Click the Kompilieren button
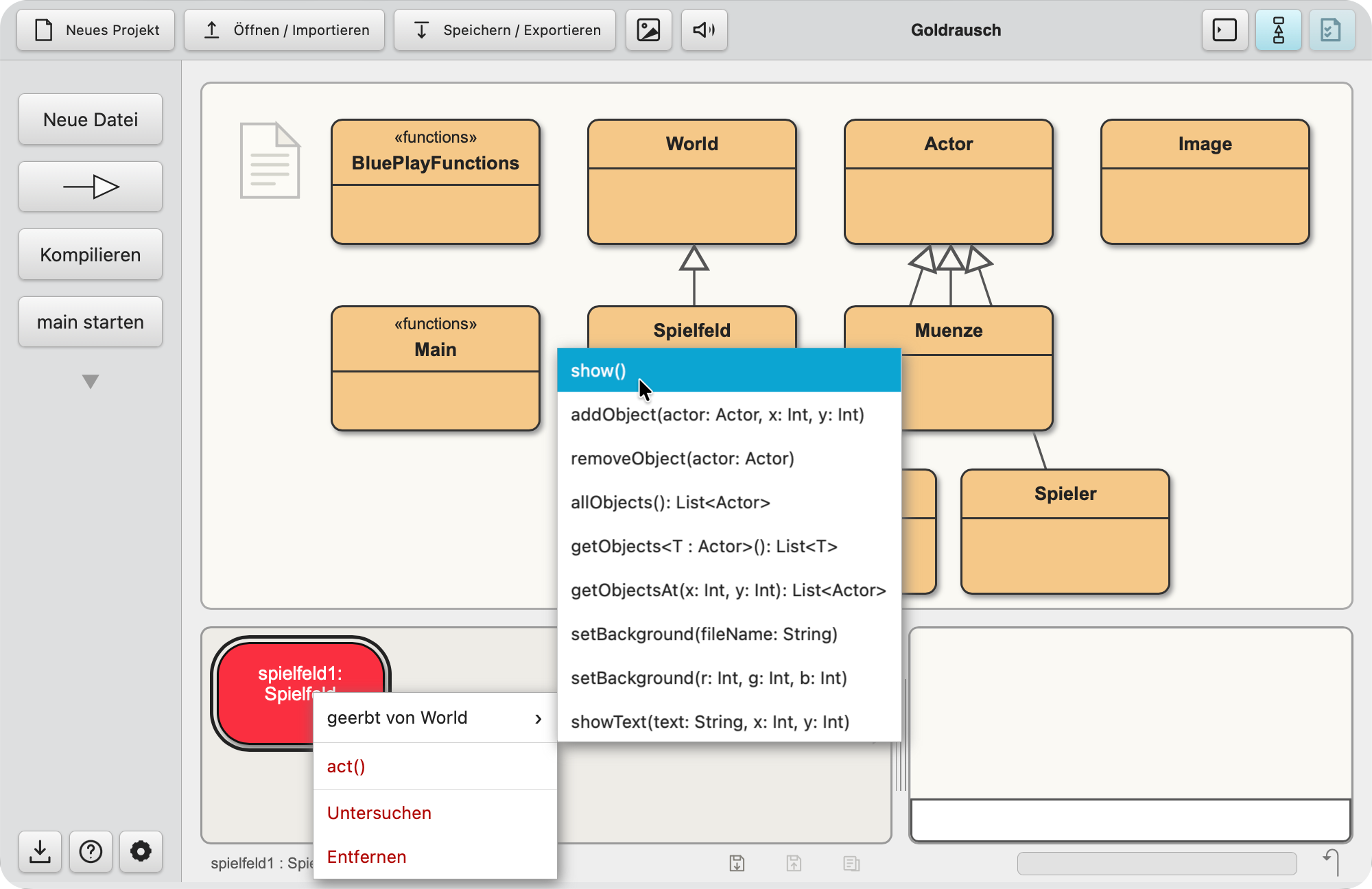Image resolution: width=1372 pixels, height=889 pixels. 91,254
